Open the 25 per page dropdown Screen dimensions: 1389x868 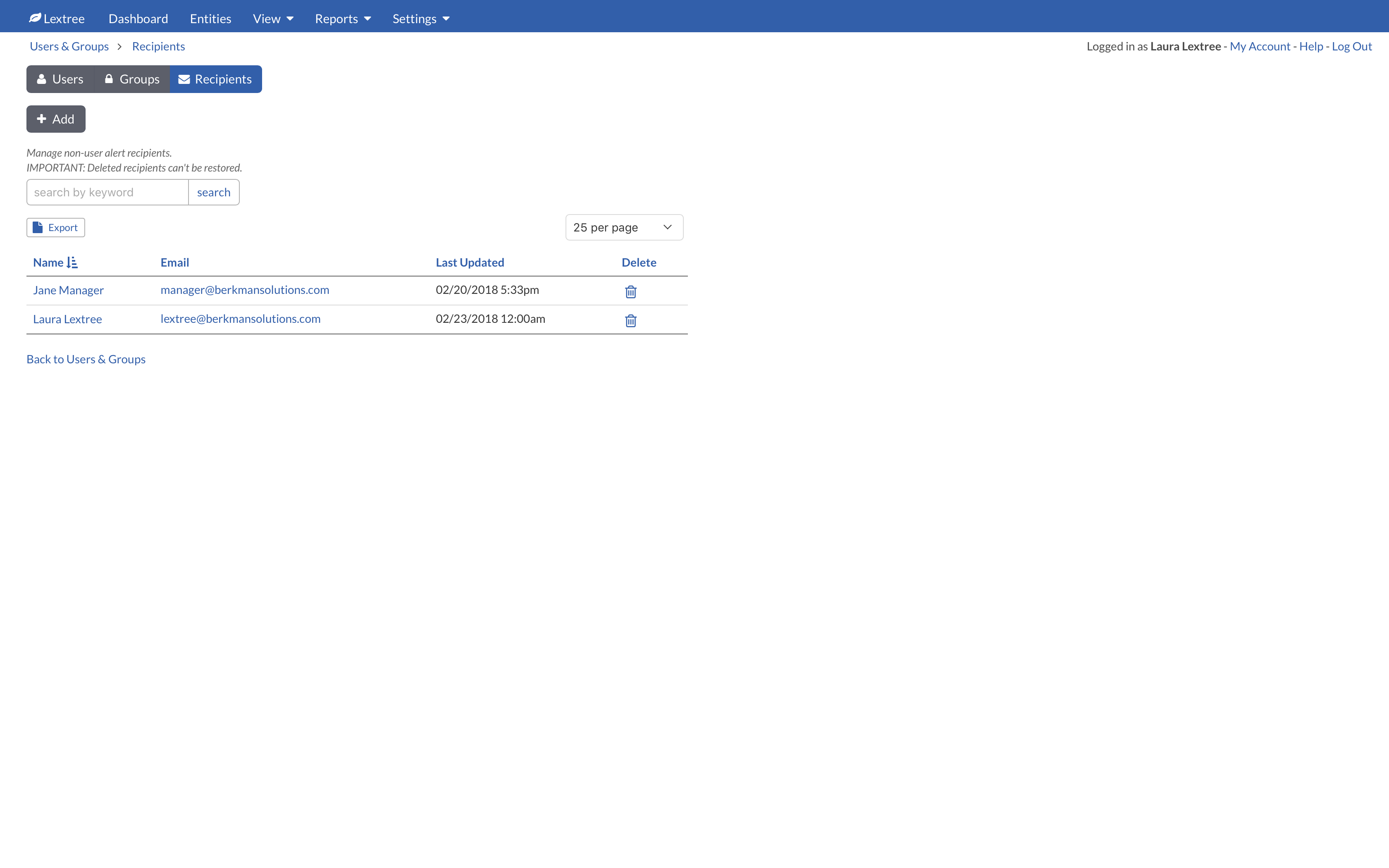[x=624, y=227]
